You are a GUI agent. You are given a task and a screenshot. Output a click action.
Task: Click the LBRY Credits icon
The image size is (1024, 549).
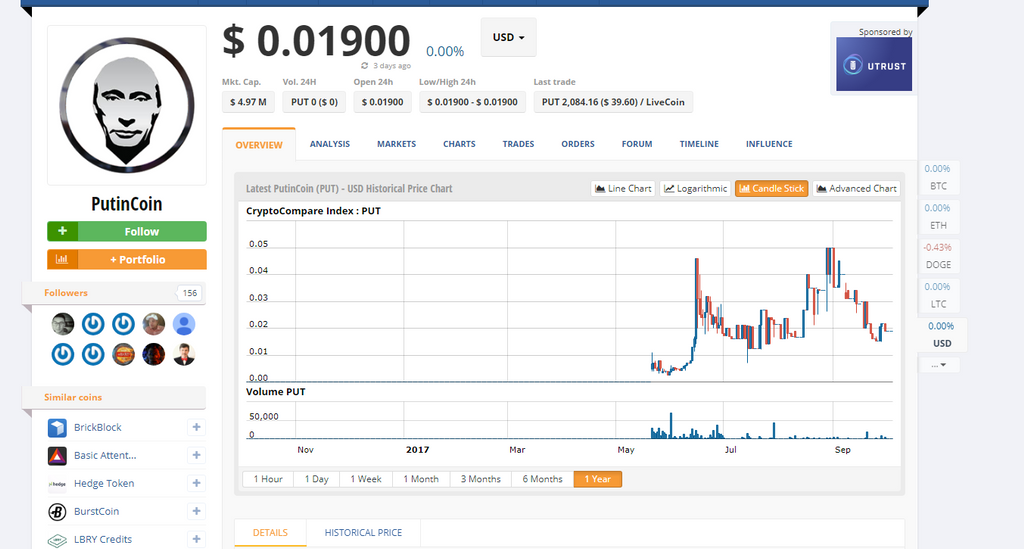[57, 539]
